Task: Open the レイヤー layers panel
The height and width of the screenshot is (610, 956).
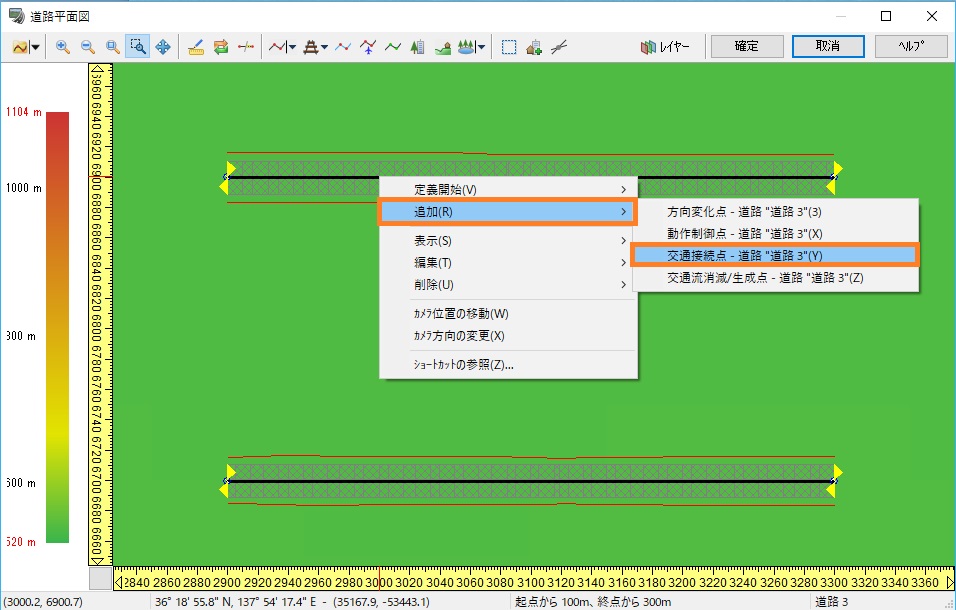Action: click(665, 47)
